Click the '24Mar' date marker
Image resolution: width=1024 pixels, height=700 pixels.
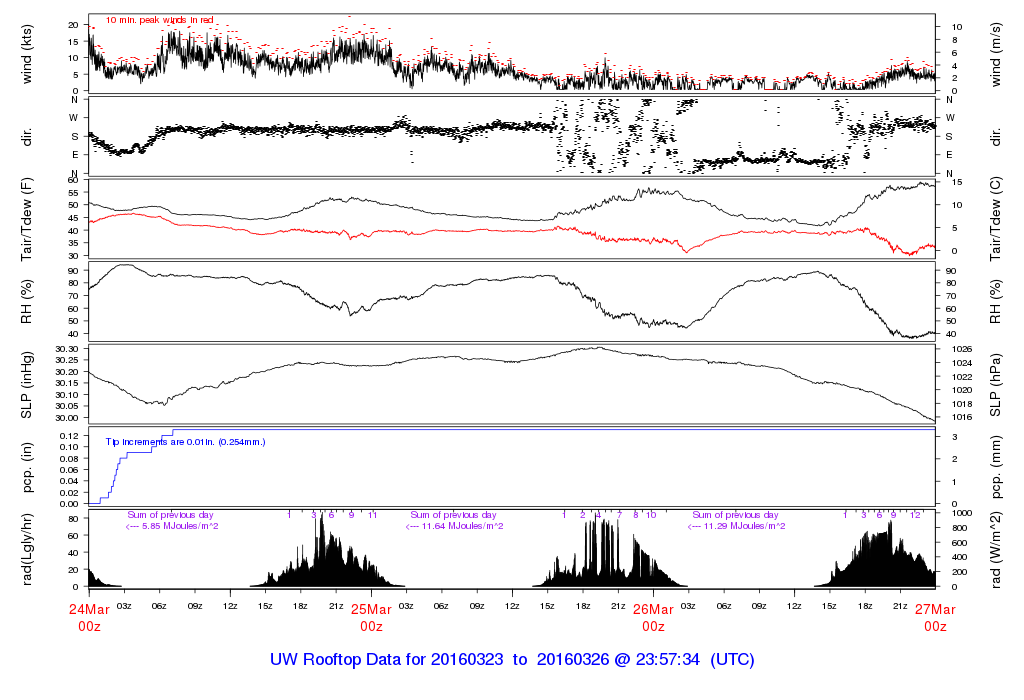coord(89,609)
